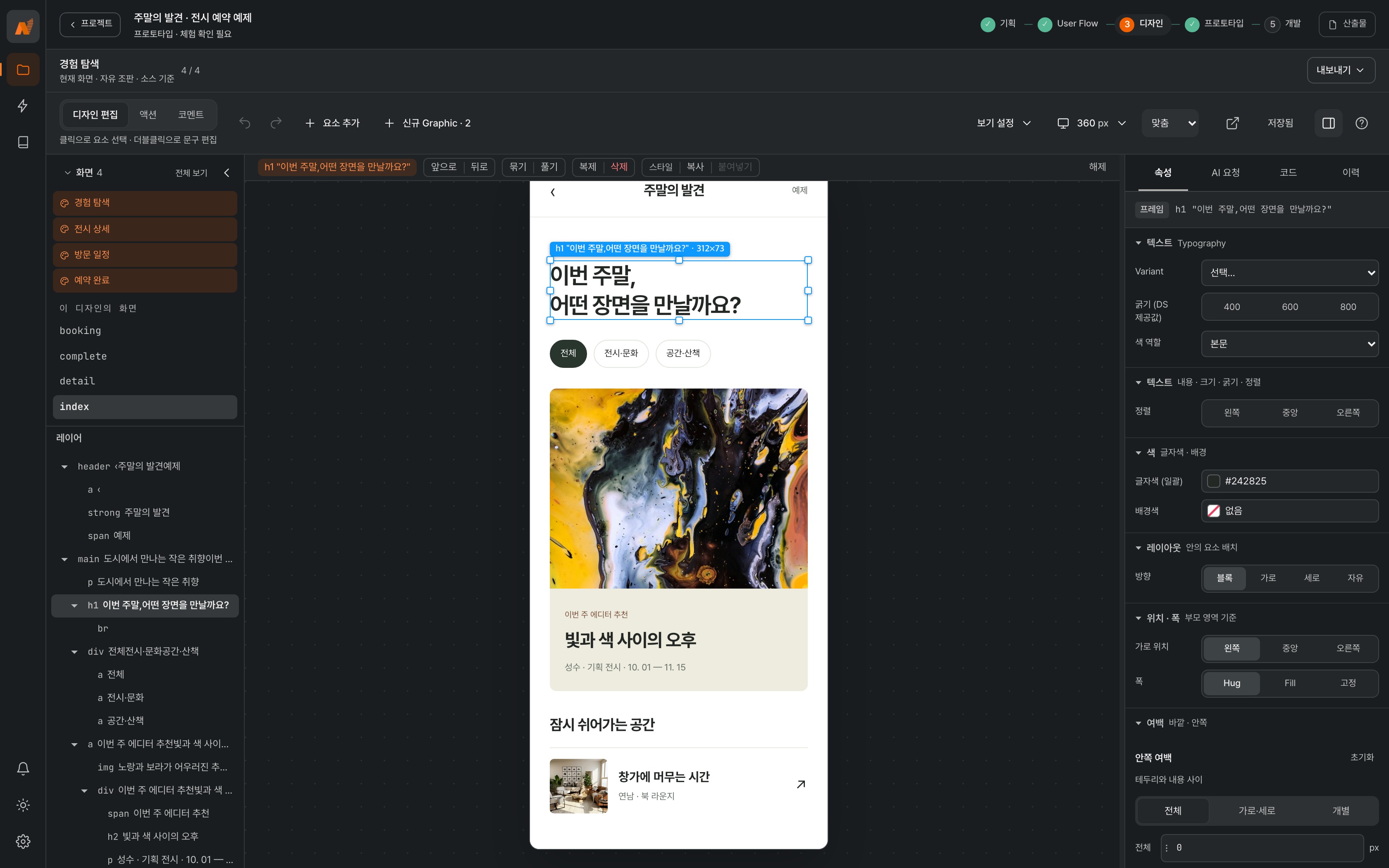Click the 요소 추가 plus button
Image resolution: width=1389 pixels, height=868 pixels.
coord(332,123)
